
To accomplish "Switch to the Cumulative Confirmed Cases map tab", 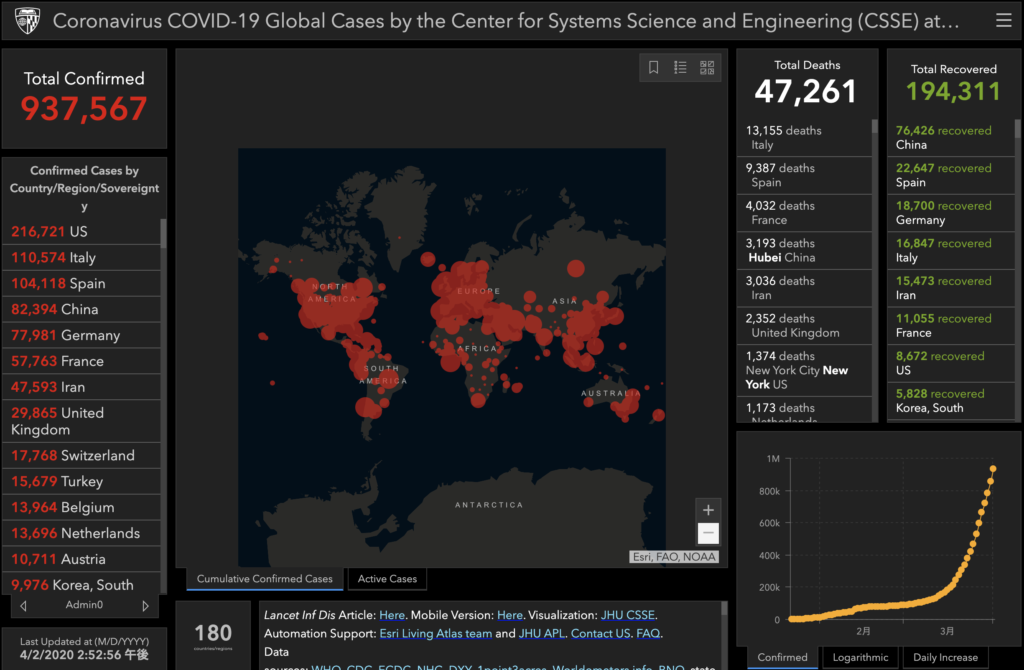I will pos(264,579).
